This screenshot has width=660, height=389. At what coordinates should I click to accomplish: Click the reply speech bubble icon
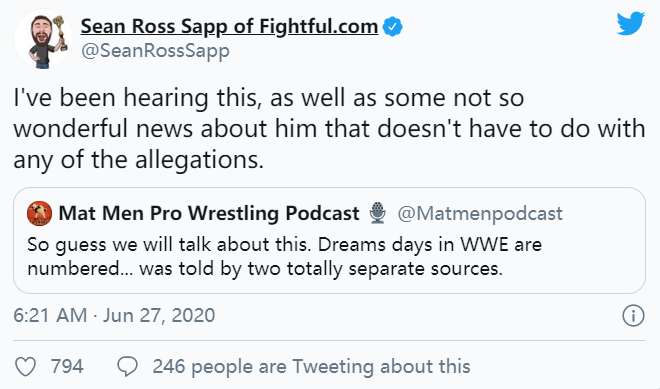[127, 366]
